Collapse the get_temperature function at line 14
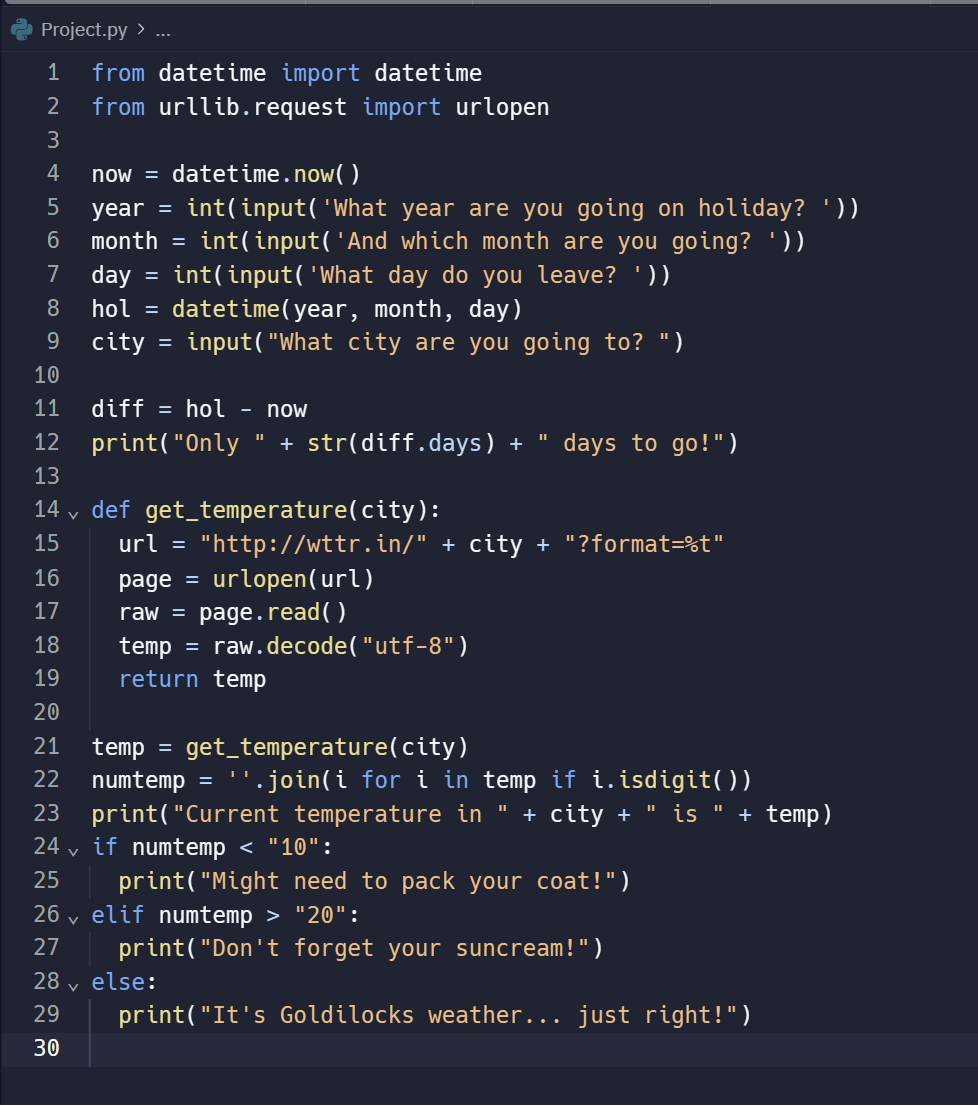978x1106 pixels. click(x=73, y=514)
